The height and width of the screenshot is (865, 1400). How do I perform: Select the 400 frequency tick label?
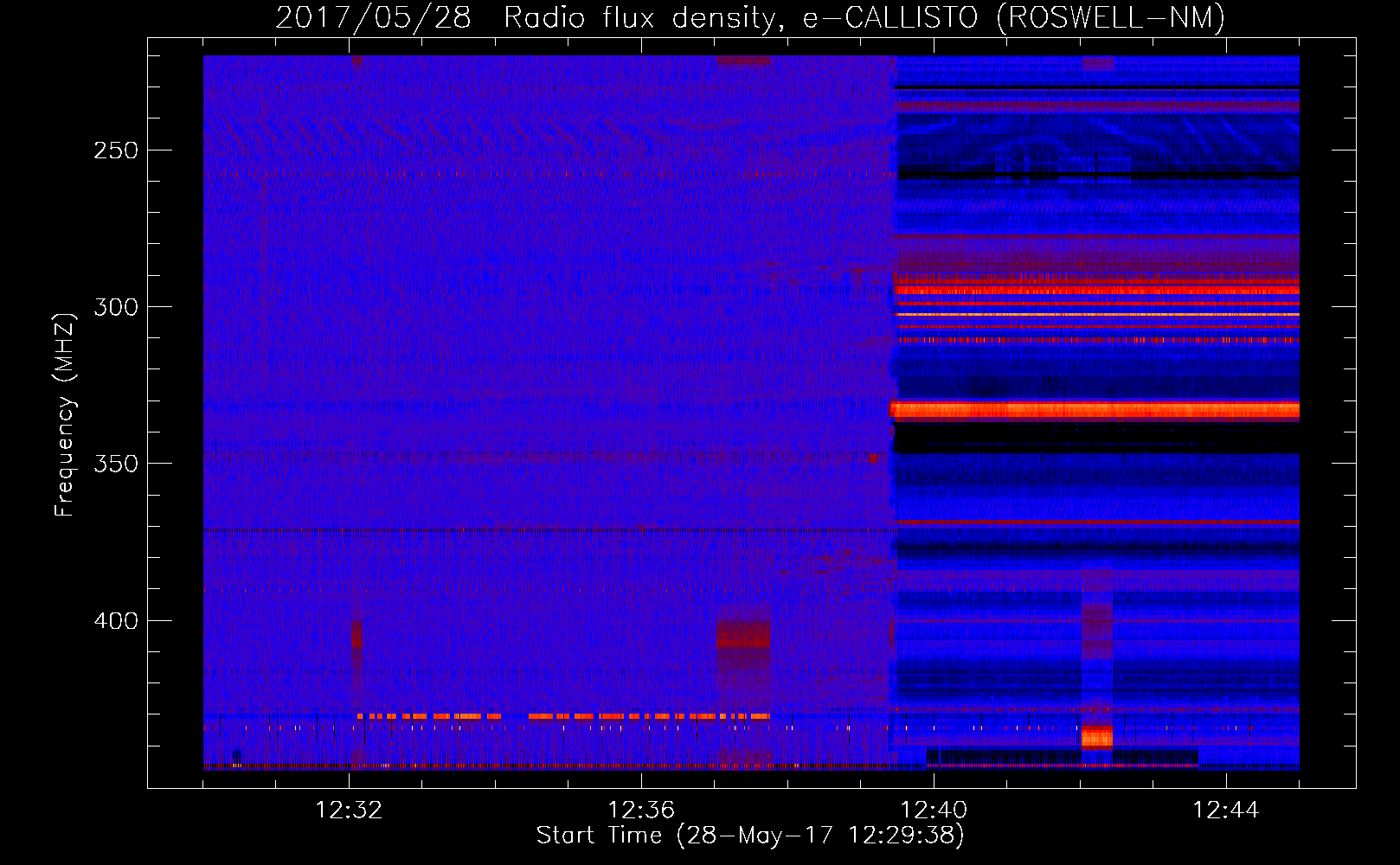(116, 621)
